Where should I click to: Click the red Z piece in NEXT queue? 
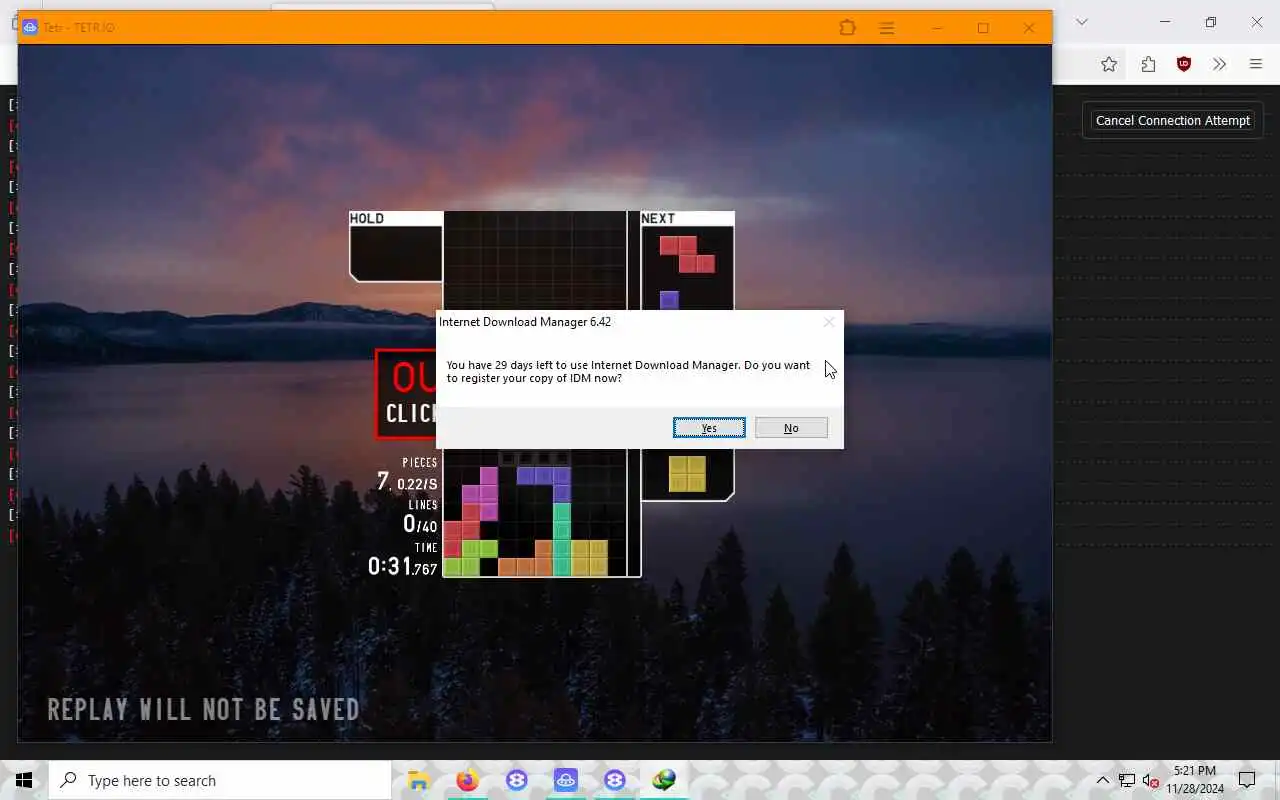687,254
